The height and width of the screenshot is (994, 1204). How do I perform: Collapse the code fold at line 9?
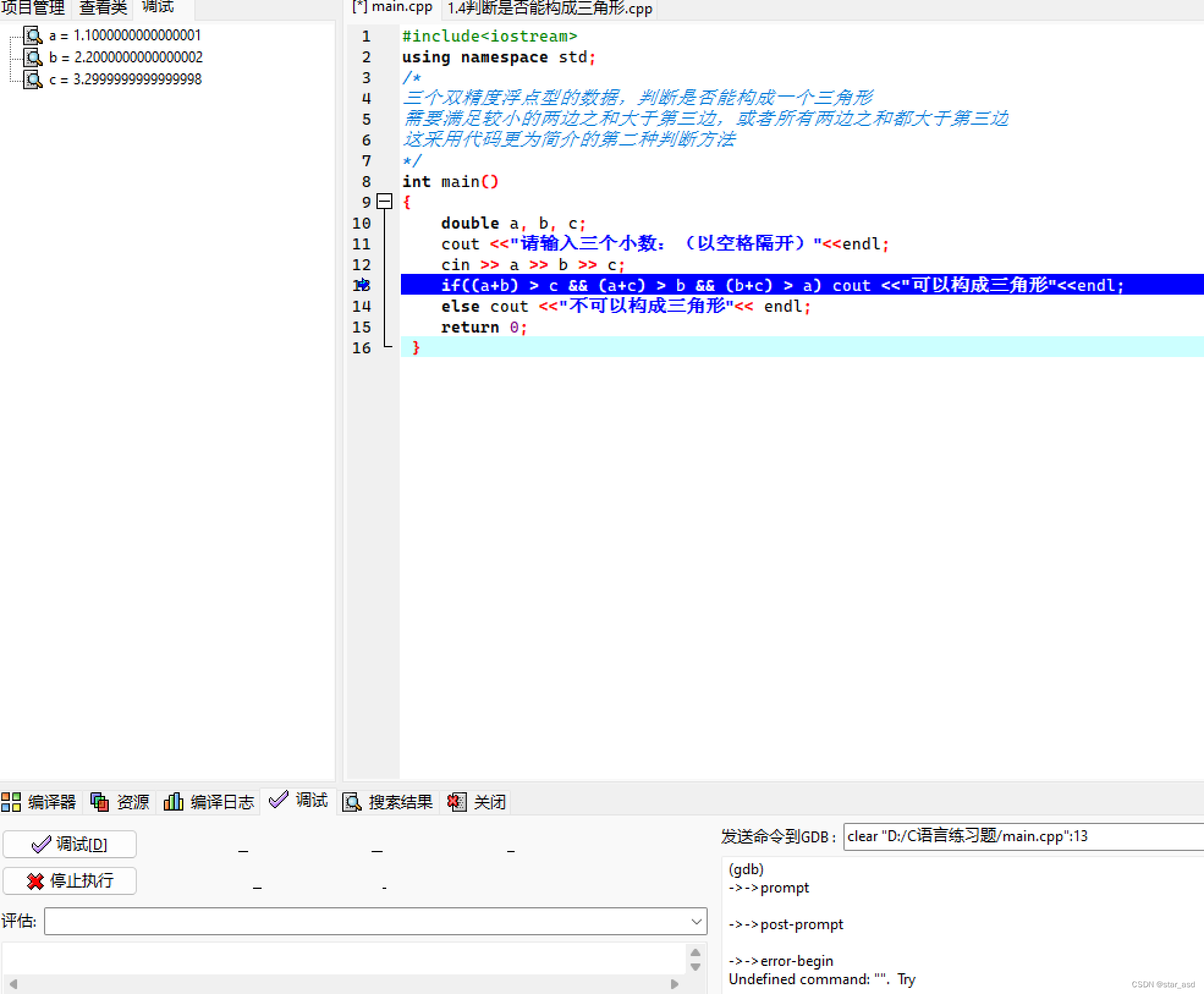click(385, 202)
